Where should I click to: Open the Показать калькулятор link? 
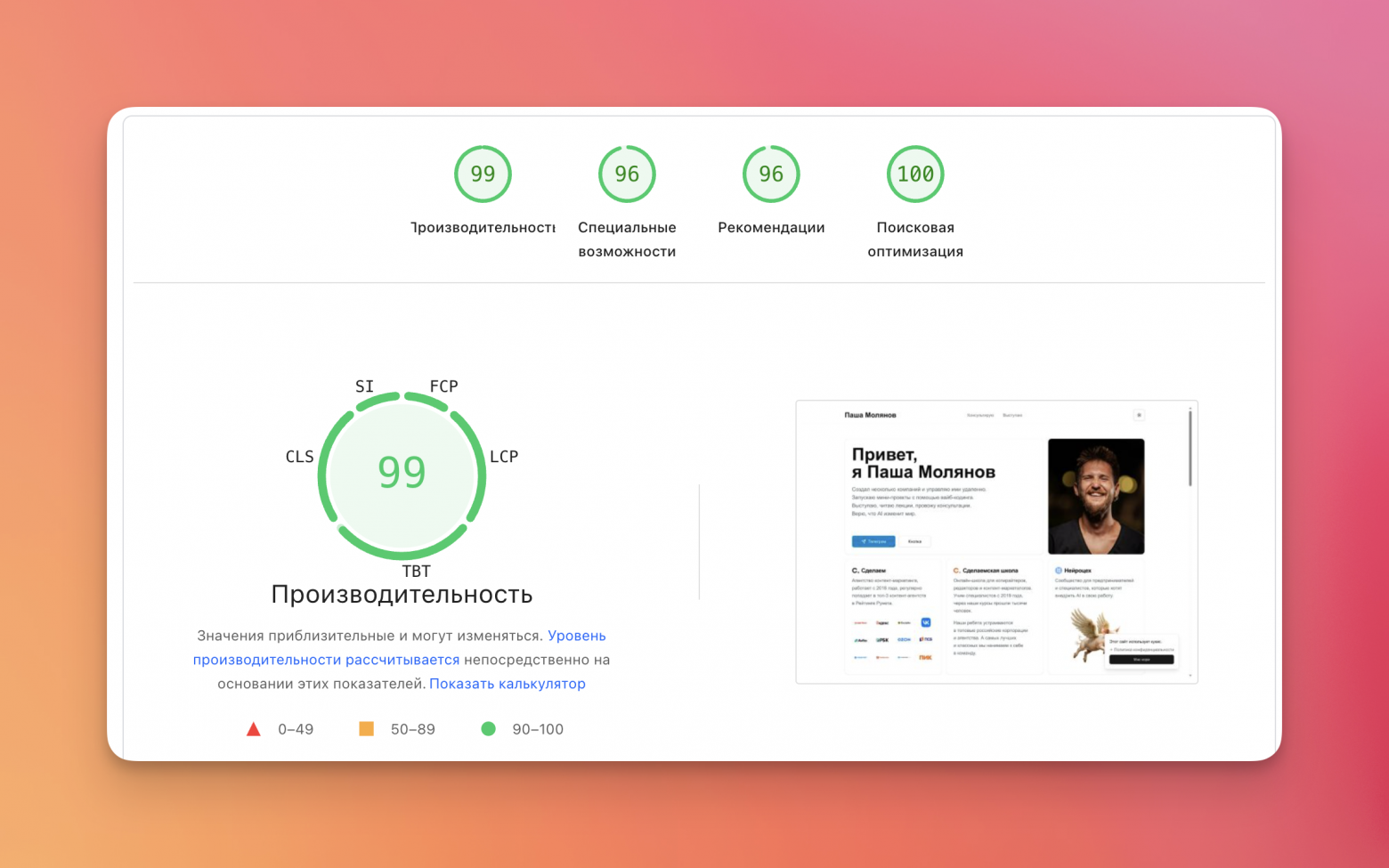click(x=508, y=684)
